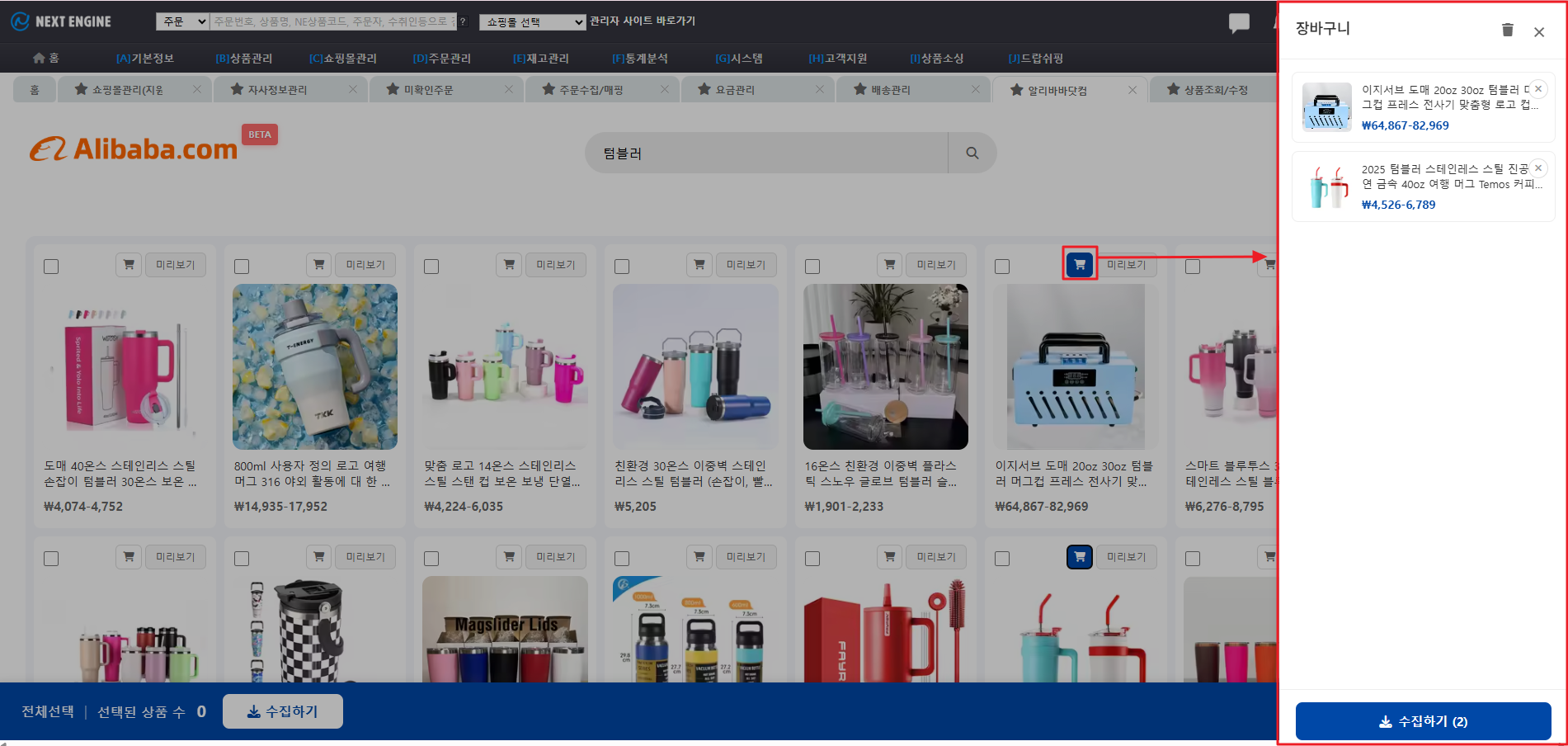Select checkbox on 맞춤 로고 14온스 product
1568x746 pixels.
[431, 267]
